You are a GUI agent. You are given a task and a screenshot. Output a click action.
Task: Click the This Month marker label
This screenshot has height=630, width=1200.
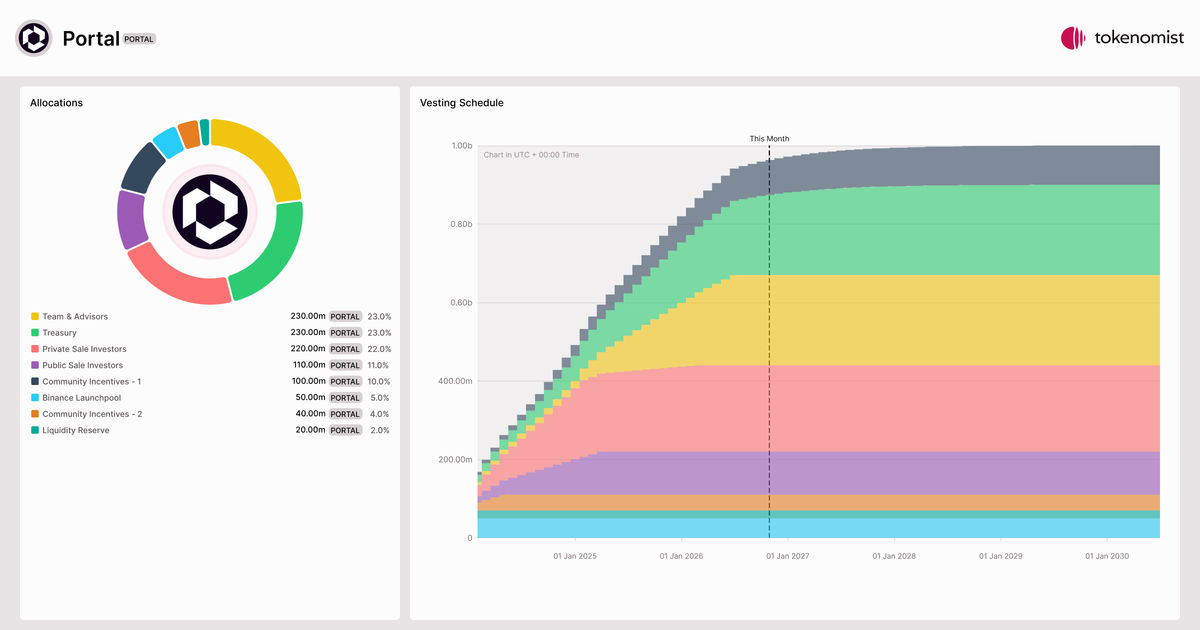[769, 139]
